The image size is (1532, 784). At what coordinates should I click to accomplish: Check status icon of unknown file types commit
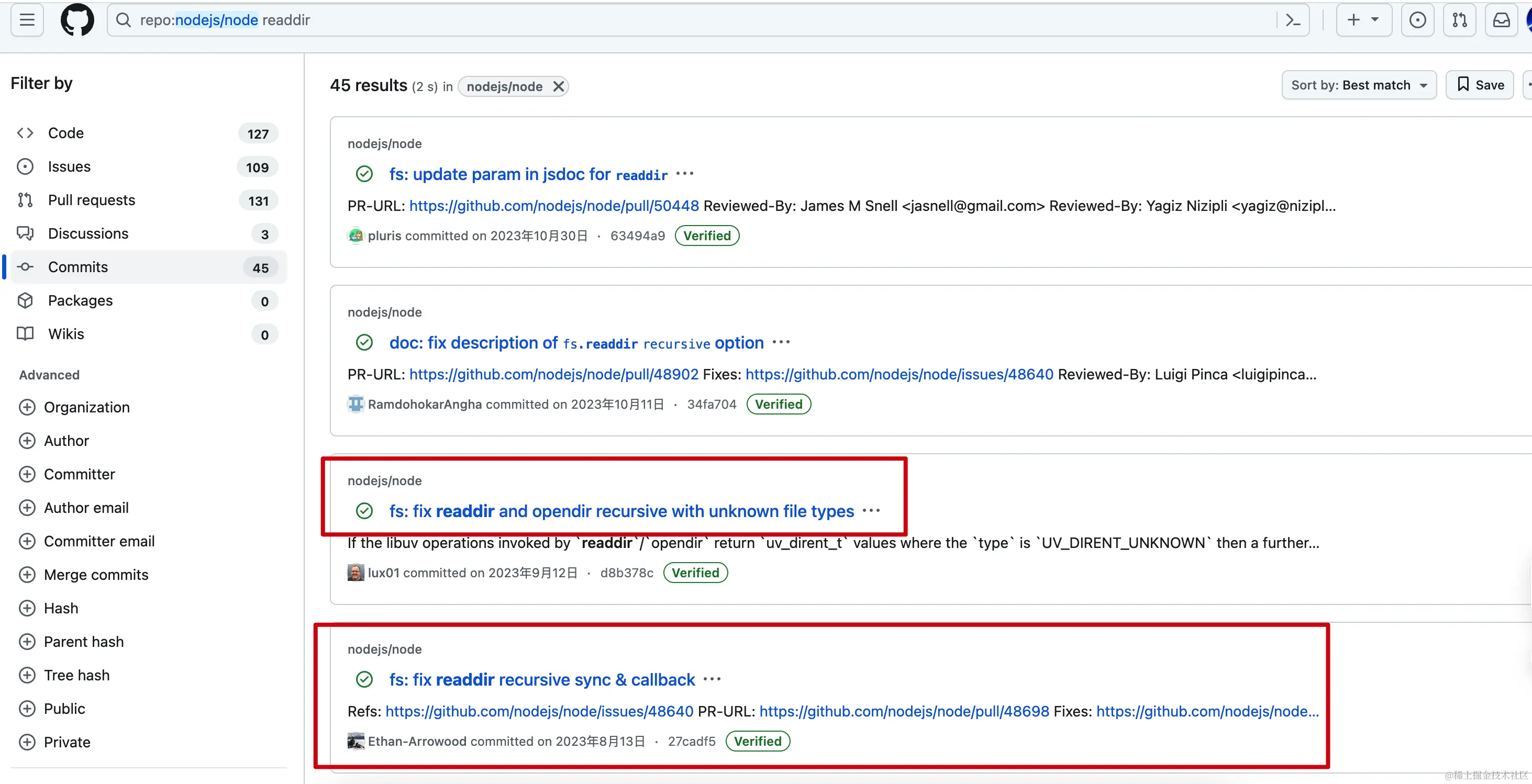click(364, 511)
